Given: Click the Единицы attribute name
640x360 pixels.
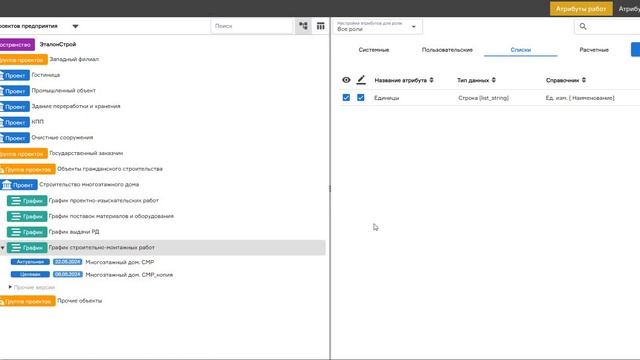Looking at the screenshot, I should (x=387, y=98).
